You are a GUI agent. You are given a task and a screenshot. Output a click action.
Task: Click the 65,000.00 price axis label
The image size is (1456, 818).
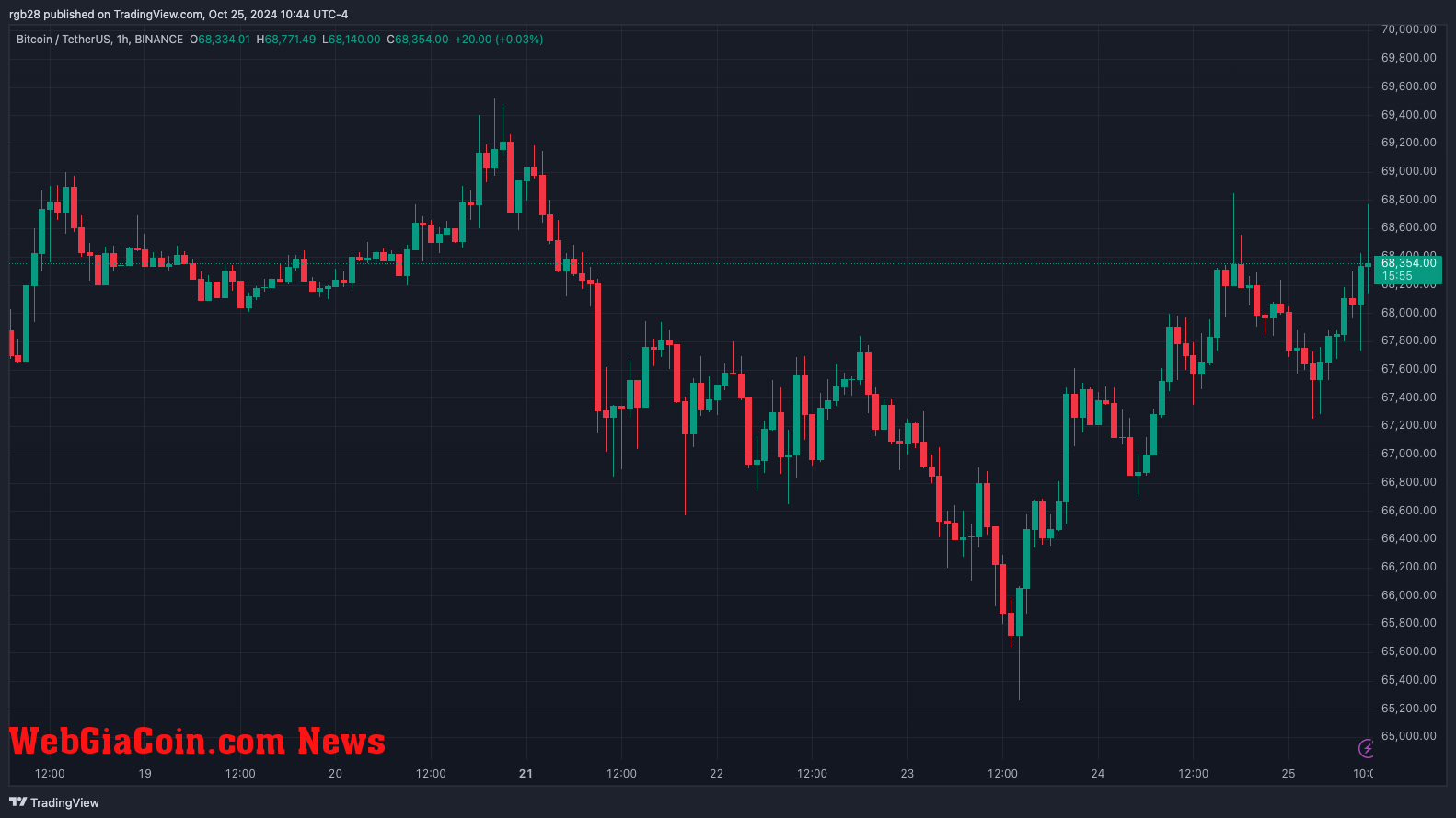coord(1409,736)
